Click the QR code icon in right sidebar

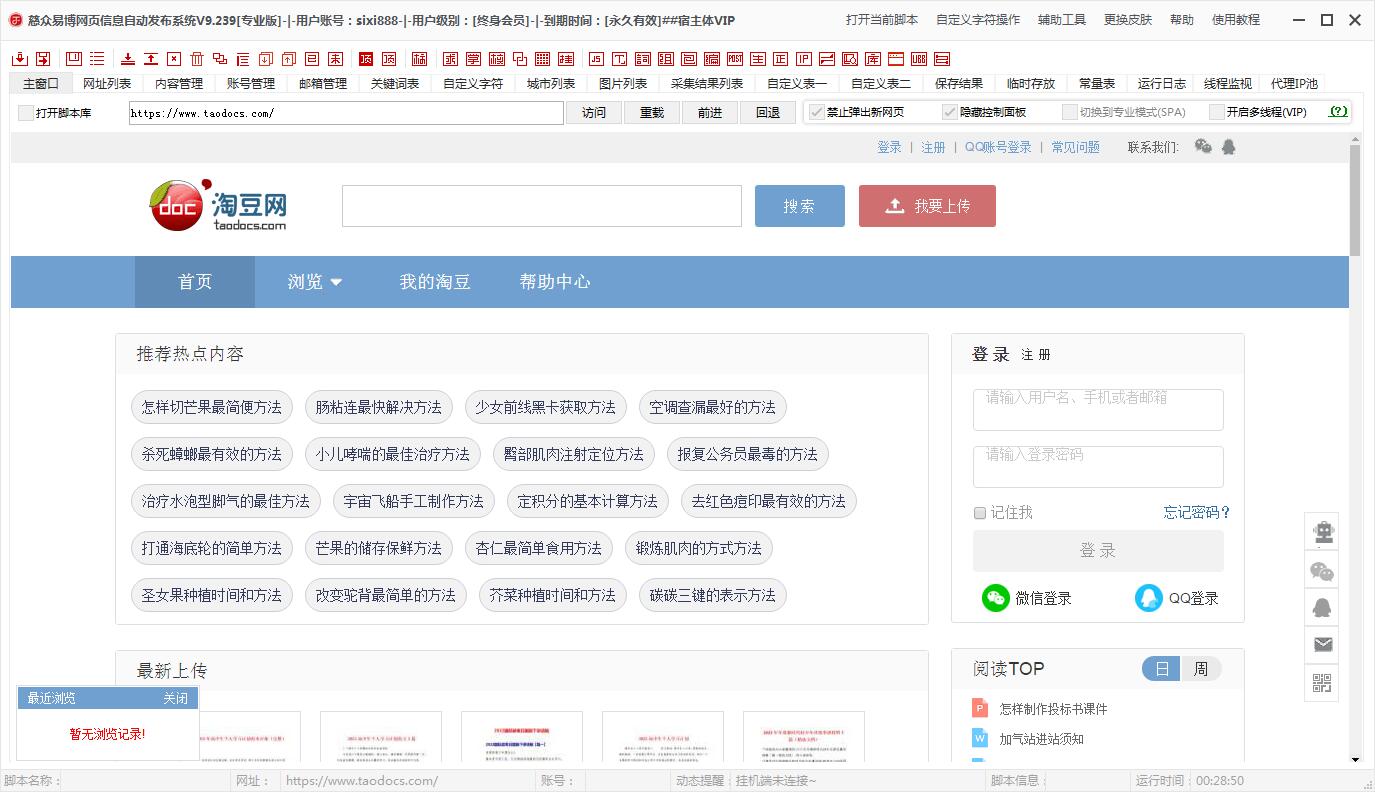pos(1323,683)
